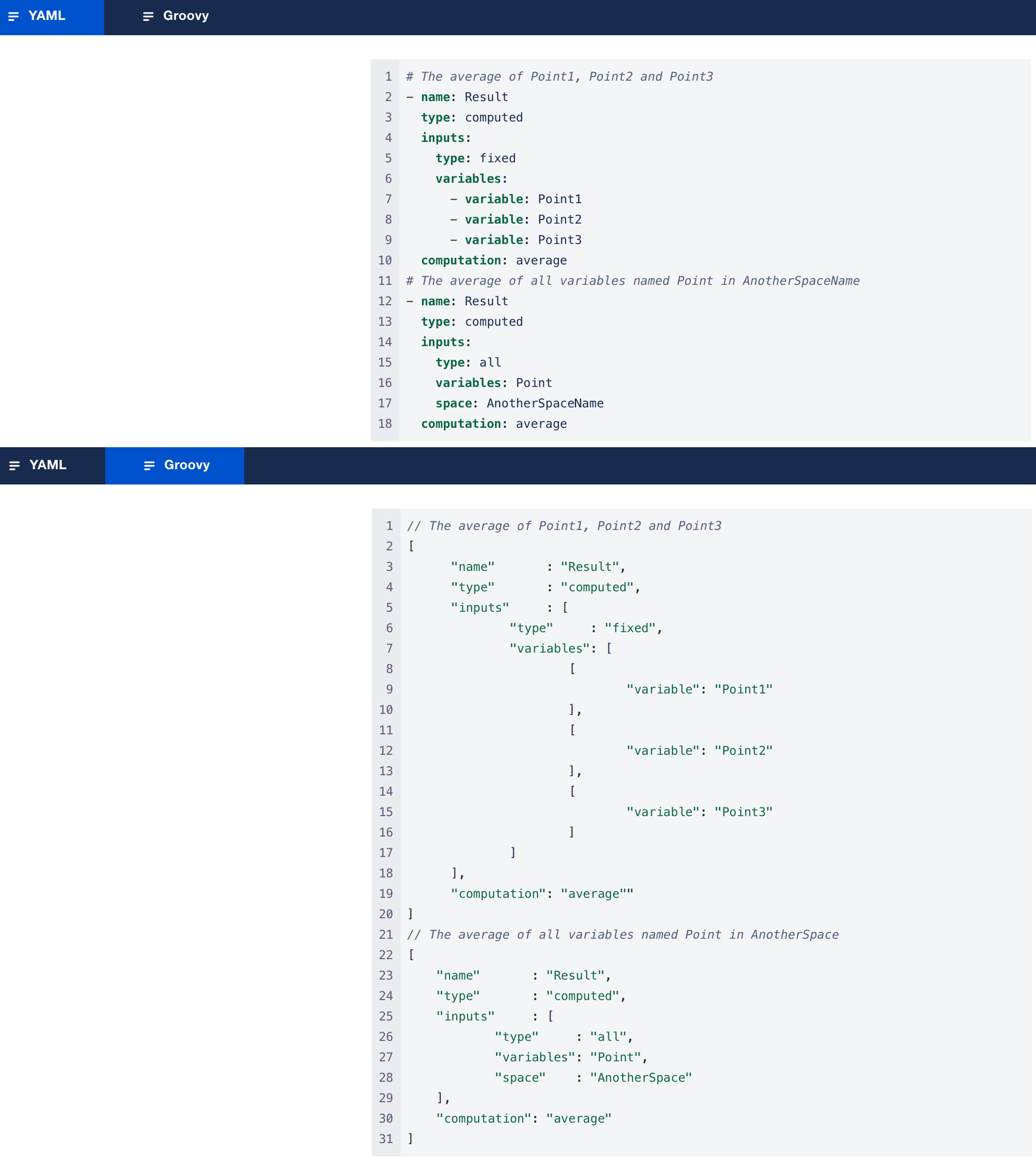Screen dimensions: 1036x1162
Task: Click the 'variable: Point2' line in YAML code
Action: point(522,220)
